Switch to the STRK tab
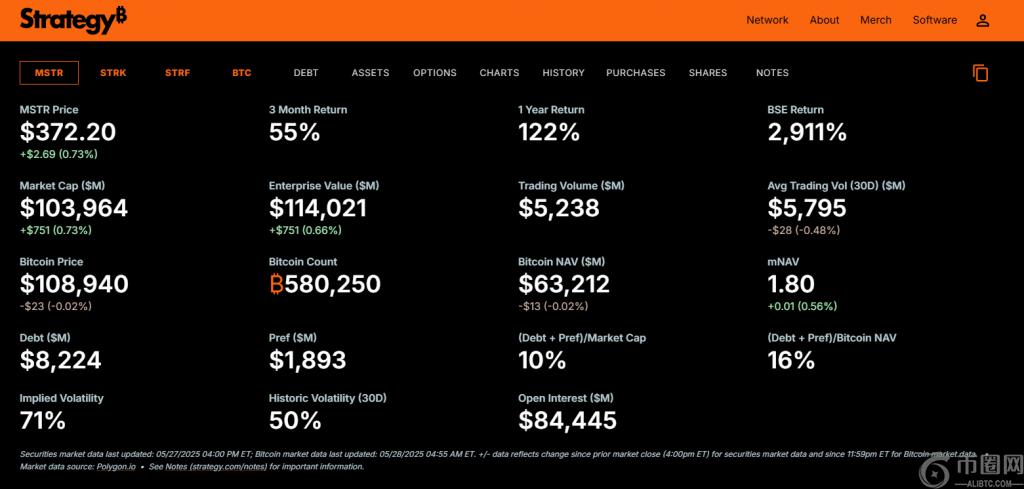 113,73
